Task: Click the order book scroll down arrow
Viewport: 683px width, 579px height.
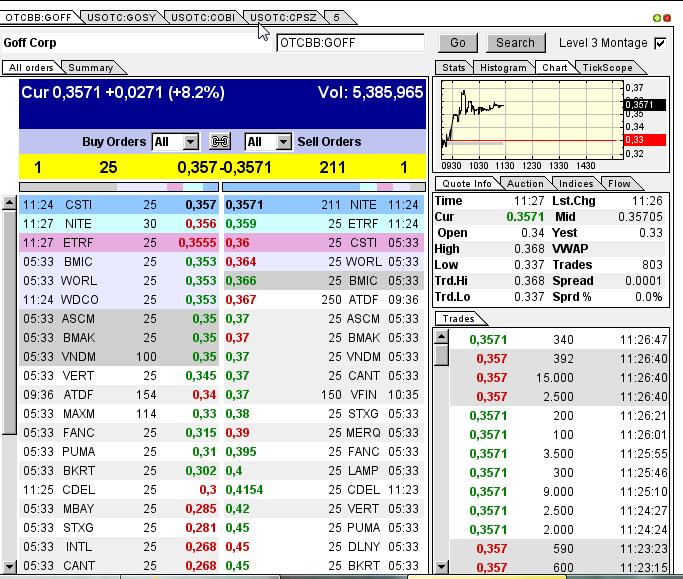Action: tap(9, 567)
